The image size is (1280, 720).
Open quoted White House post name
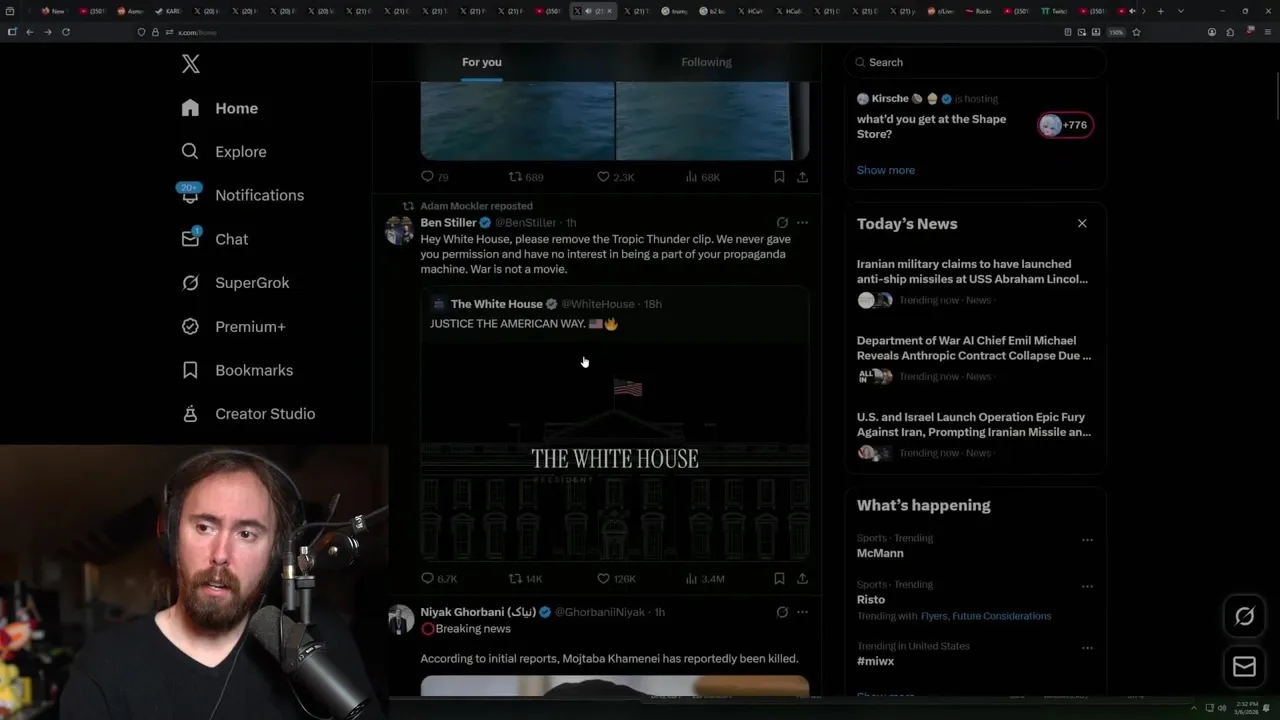point(496,304)
